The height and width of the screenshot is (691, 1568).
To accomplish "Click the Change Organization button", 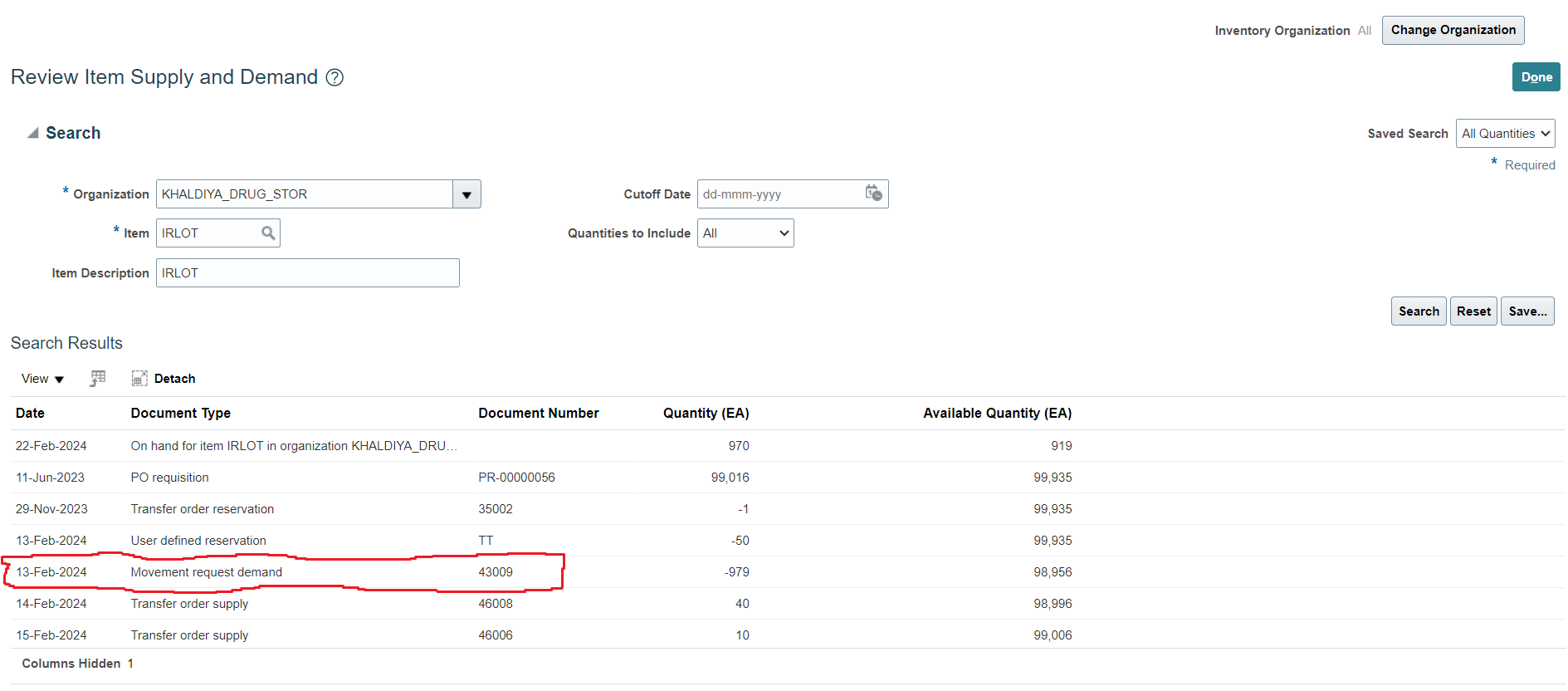I will (1453, 30).
